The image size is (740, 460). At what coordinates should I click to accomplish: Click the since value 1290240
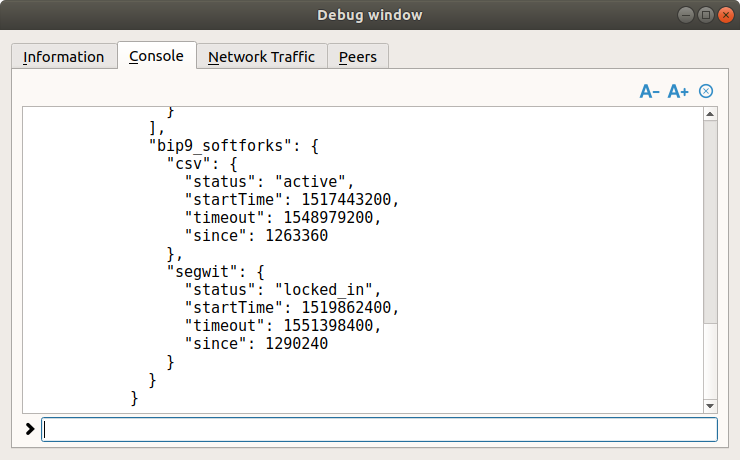[x=297, y=343]
